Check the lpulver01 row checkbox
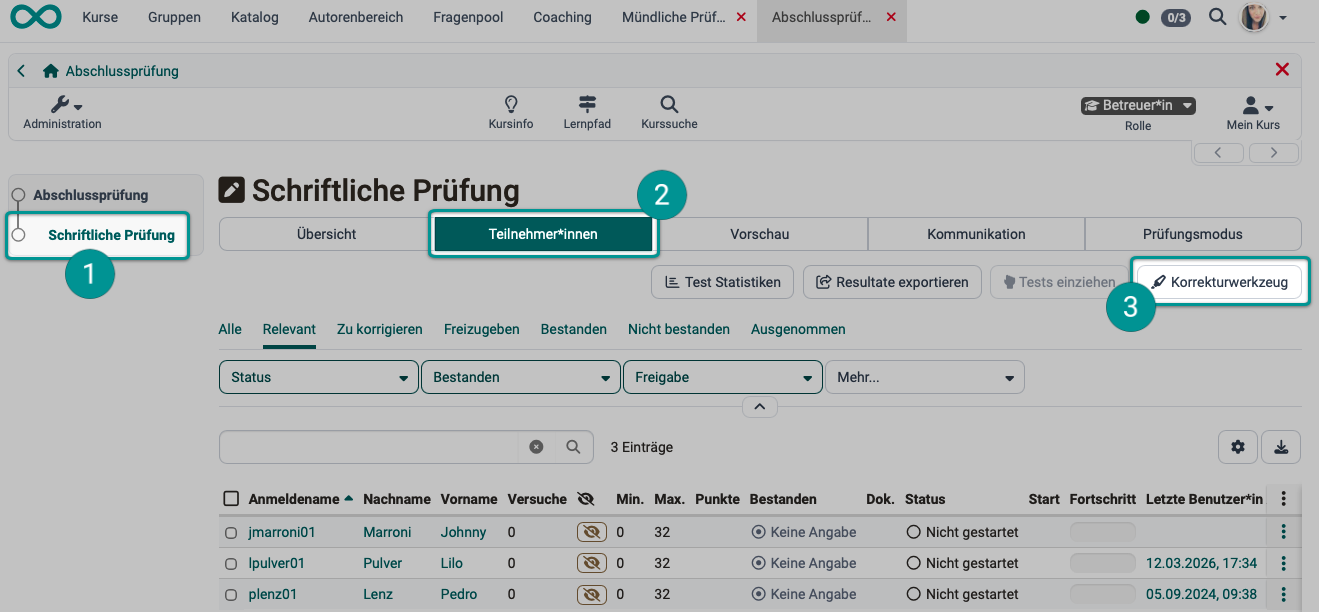The image size is (1319, 612). pos(230,563)
